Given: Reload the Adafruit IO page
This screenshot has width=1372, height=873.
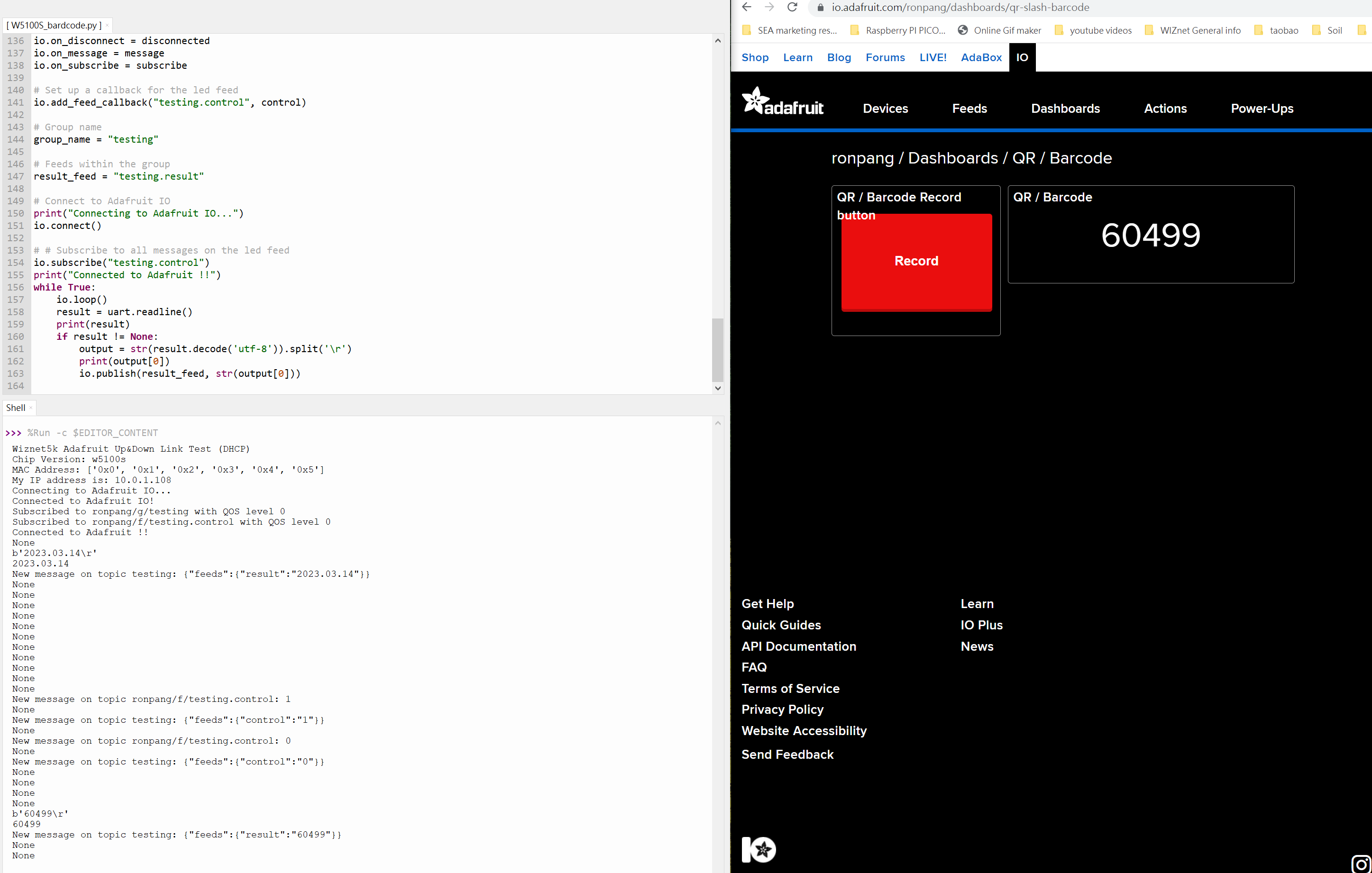Looking at the screenshot, I should pyautogui.click(x=792, y=8).
